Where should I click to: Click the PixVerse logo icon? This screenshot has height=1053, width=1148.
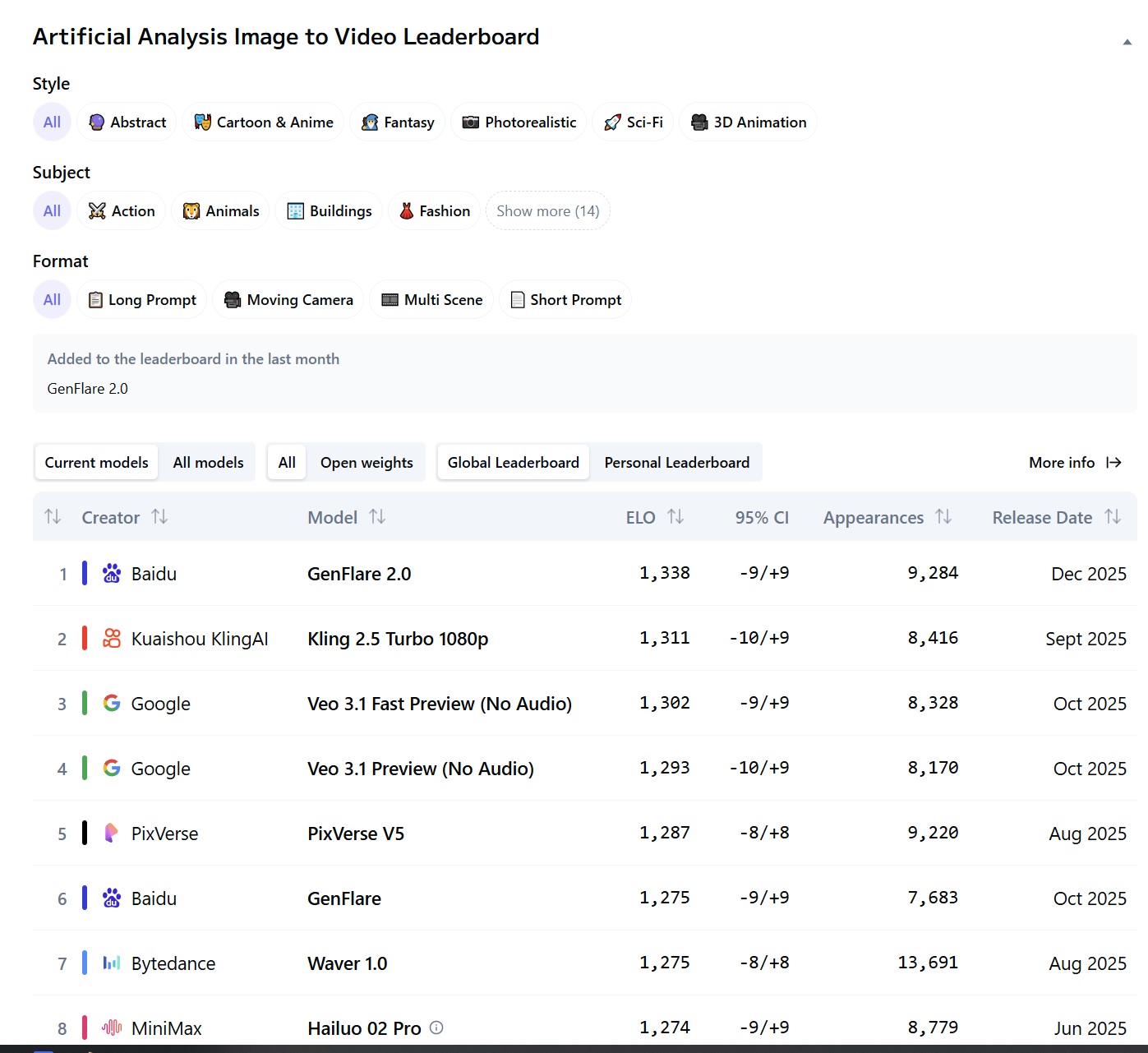(x=112, y=833)
